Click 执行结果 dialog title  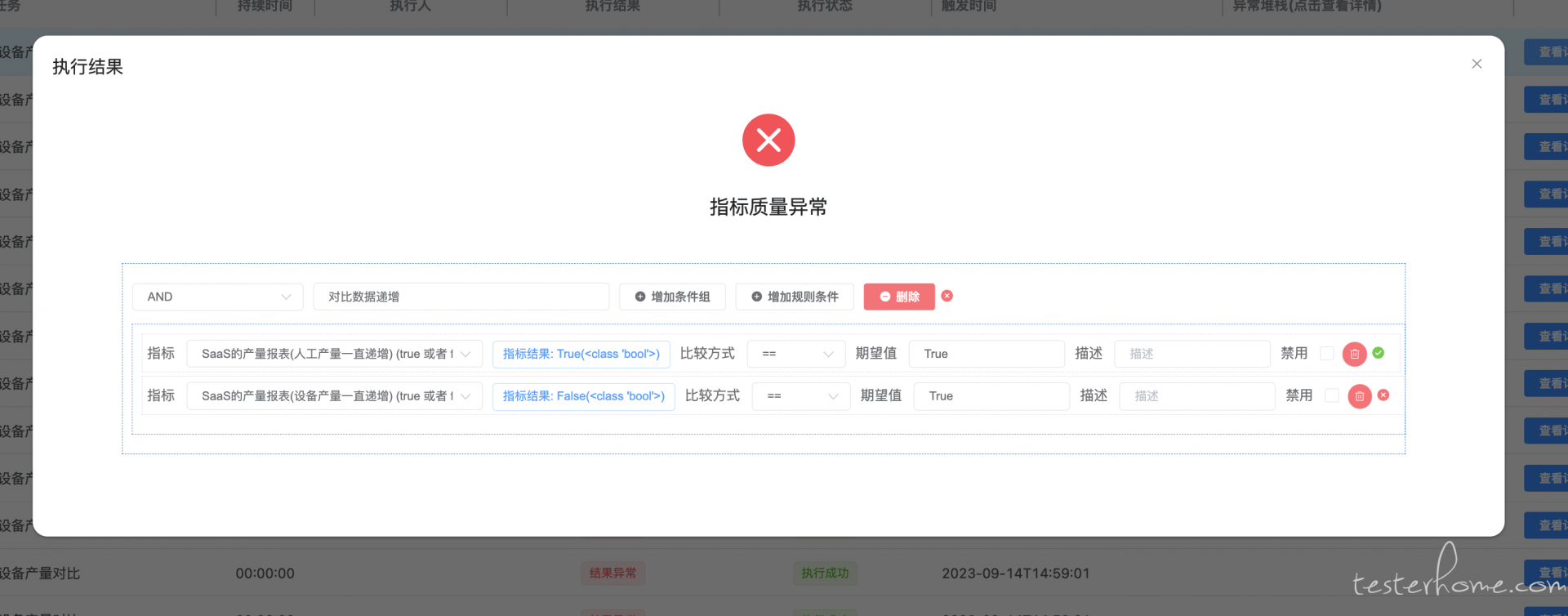click(x=88, y=67)
